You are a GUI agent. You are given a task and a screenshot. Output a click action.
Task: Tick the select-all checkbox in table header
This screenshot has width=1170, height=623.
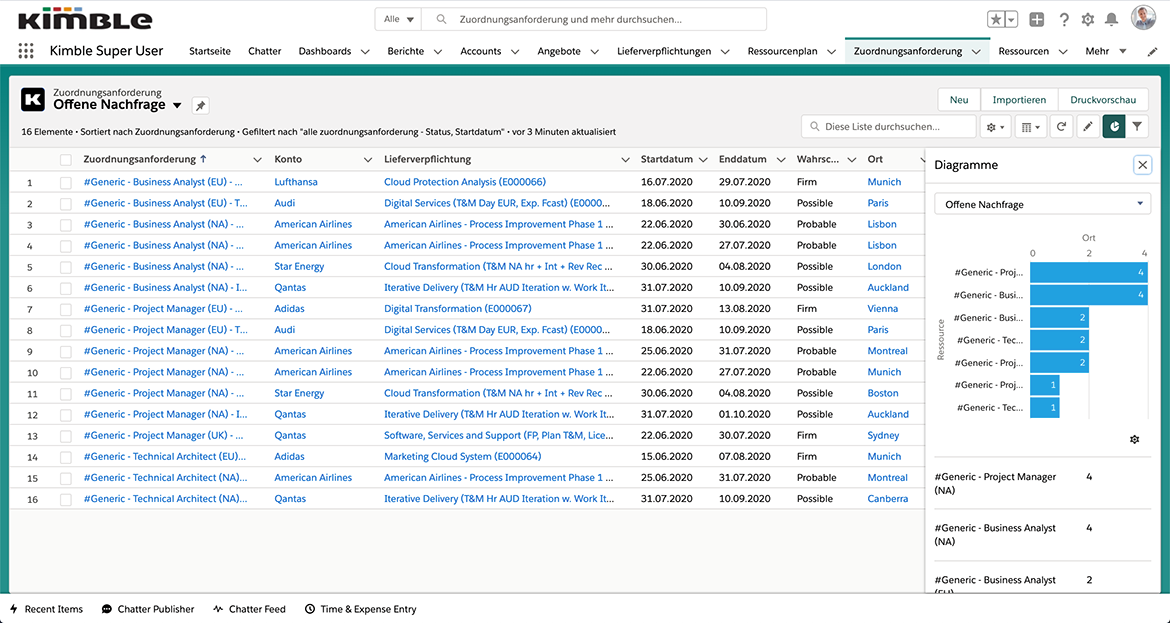[66, 160]
